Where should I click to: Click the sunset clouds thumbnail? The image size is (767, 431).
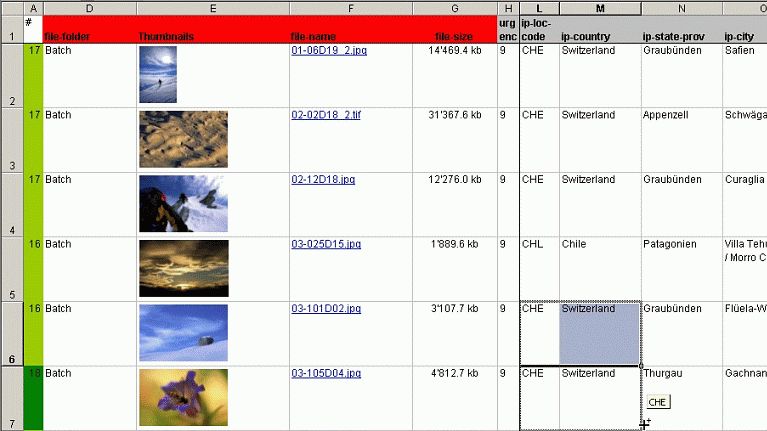(x=183, y=268)
